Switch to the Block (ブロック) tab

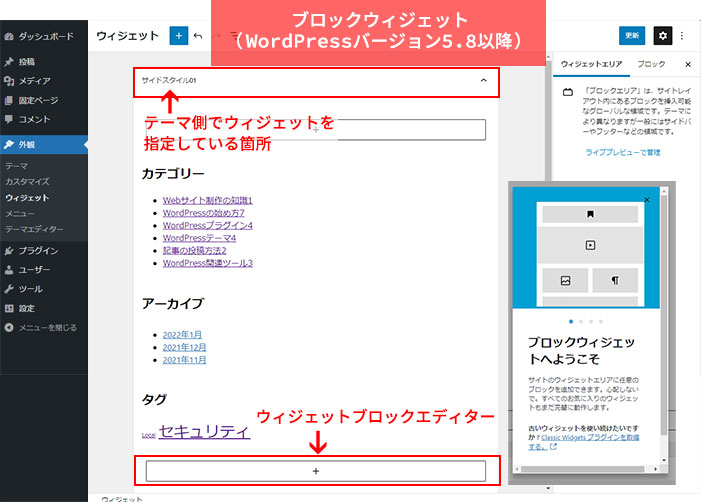[x=651, y=64]
